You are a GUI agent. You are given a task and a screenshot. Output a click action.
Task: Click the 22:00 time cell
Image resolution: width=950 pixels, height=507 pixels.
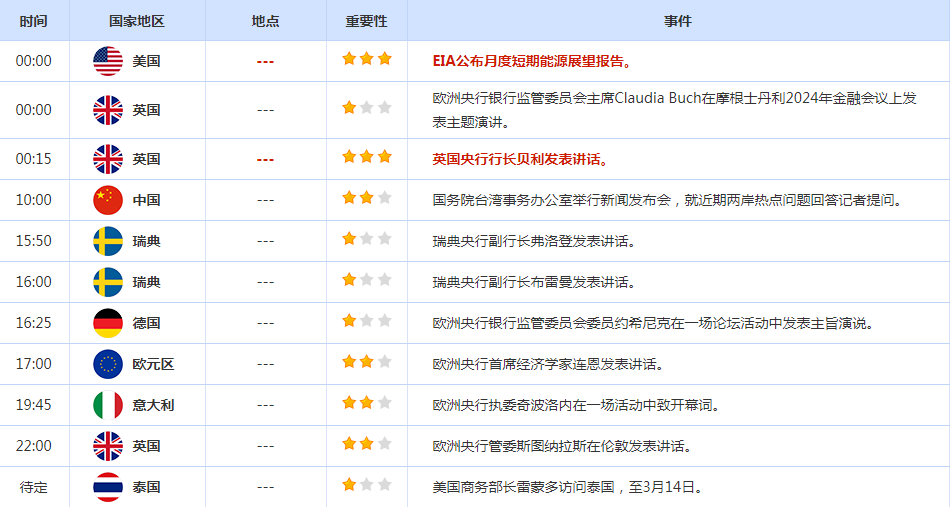pyautogui.click(x=34, y=446)
